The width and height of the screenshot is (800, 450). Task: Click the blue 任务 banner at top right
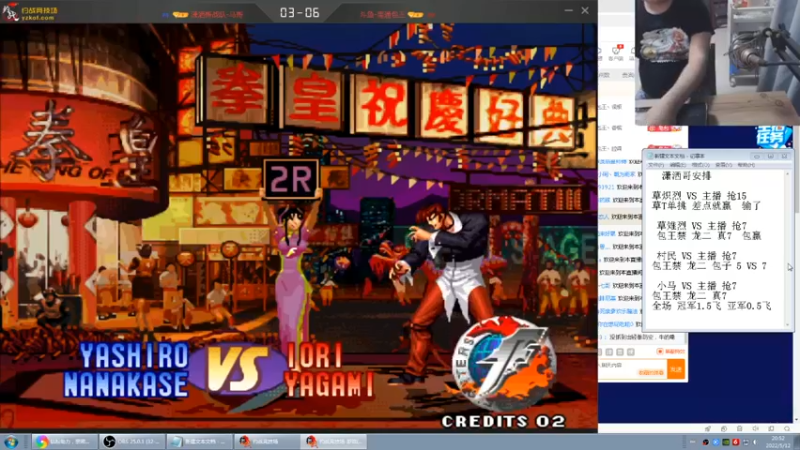click(773, 137)
